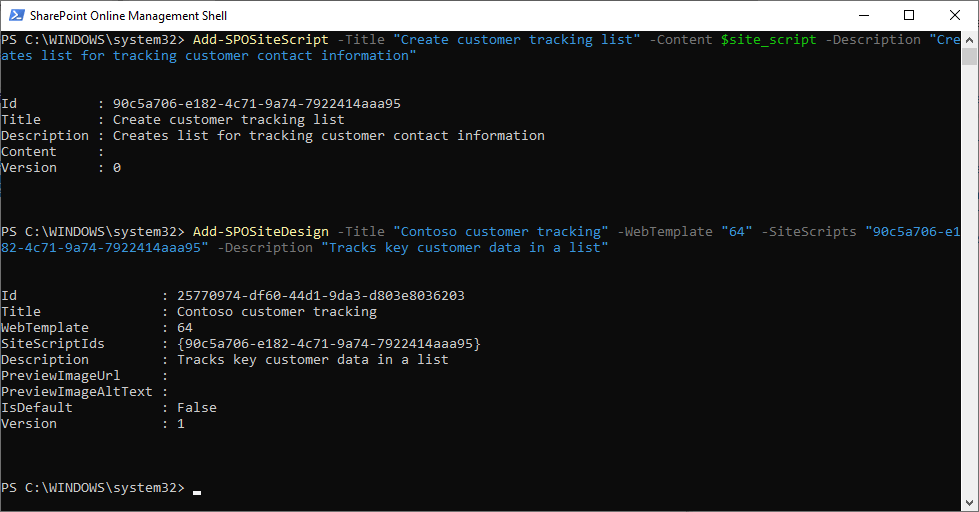979x512 pixels.
Task: Click the site script Id value 90c5a706-e182-4c71-9a74-7922414aaa95
Action: coord(257,104)
